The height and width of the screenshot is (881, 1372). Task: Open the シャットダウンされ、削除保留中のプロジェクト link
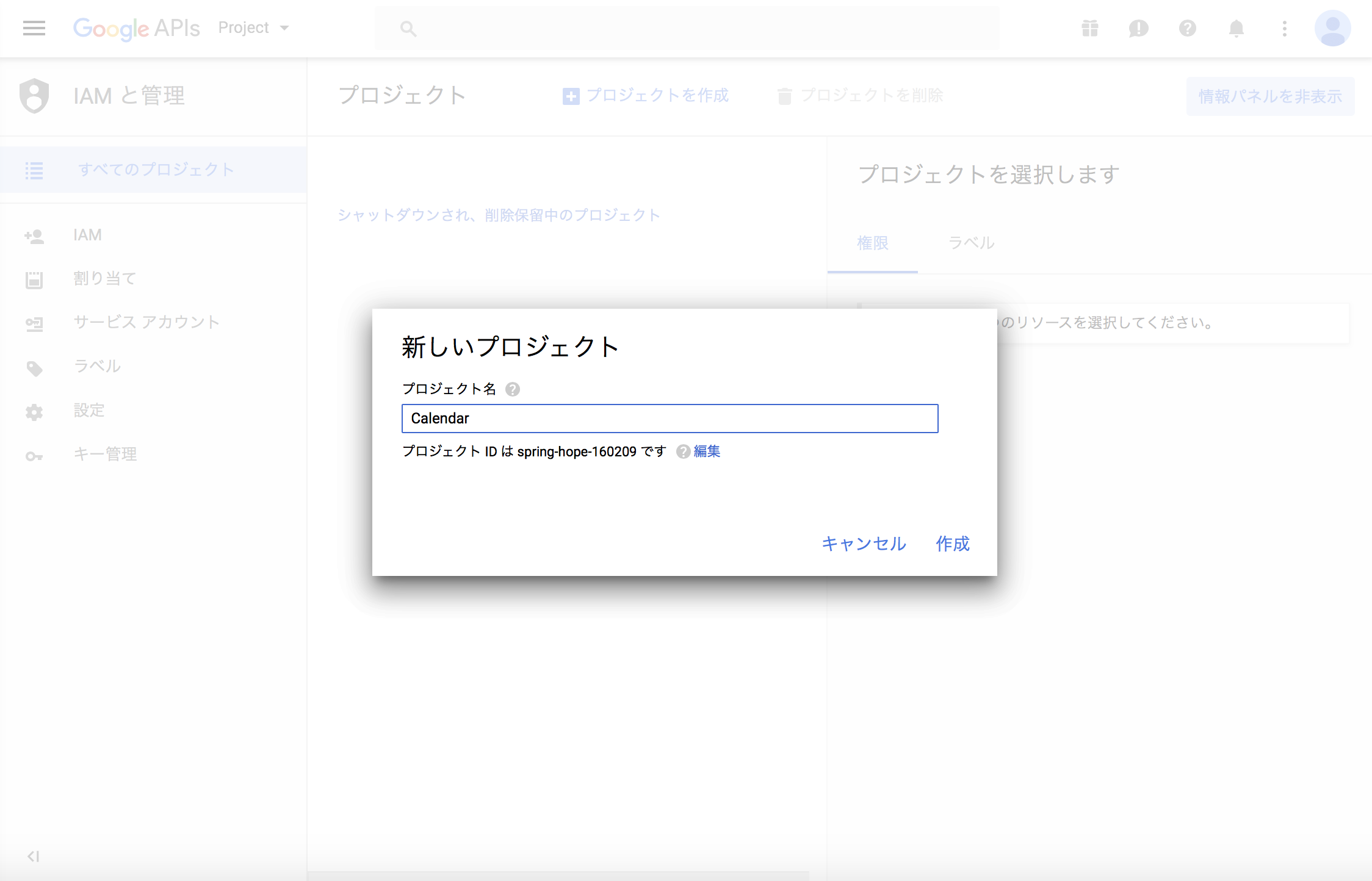point(499,215)
